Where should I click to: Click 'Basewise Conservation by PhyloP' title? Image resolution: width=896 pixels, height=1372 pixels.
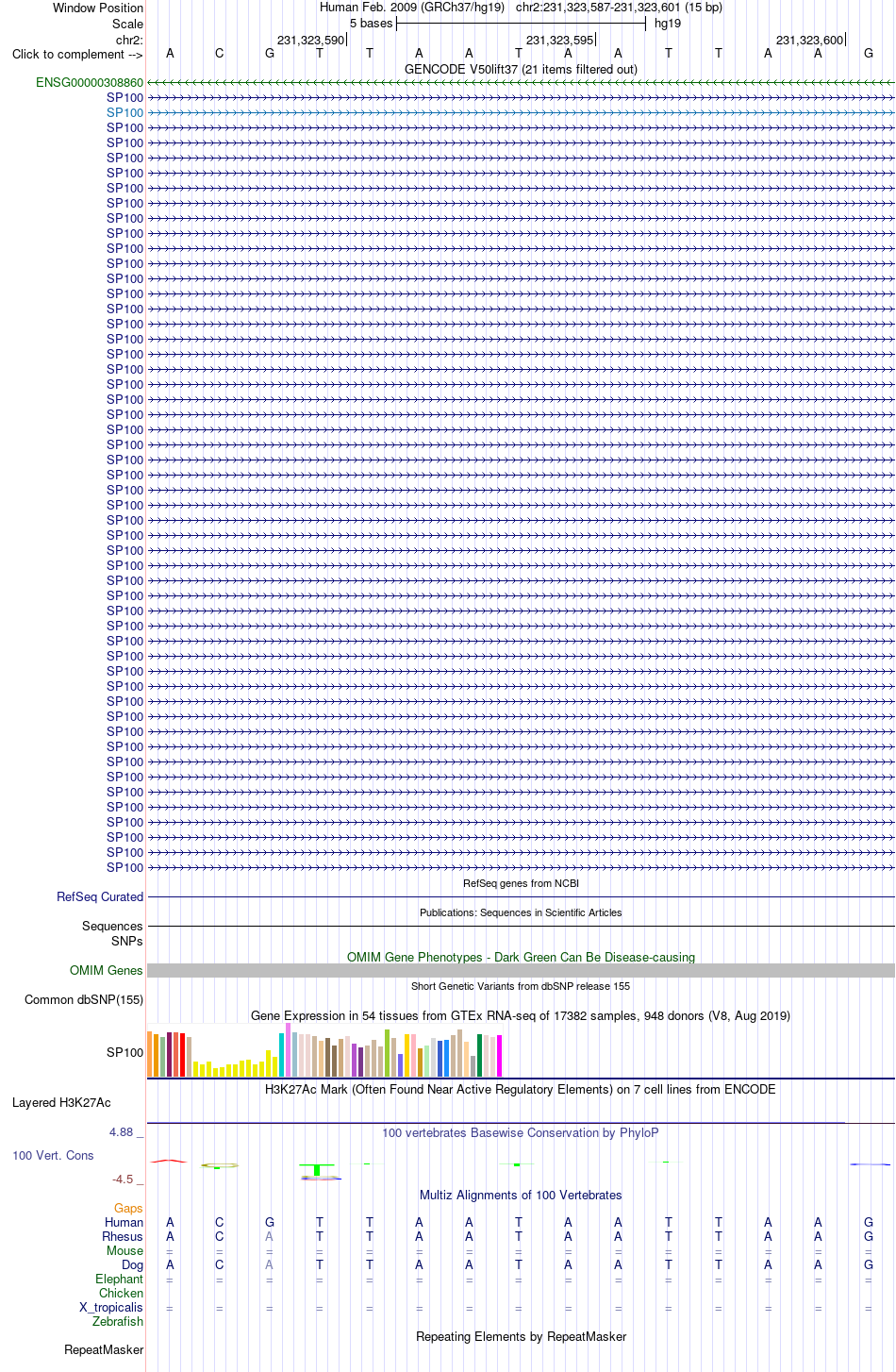[x=521, y=1133]
